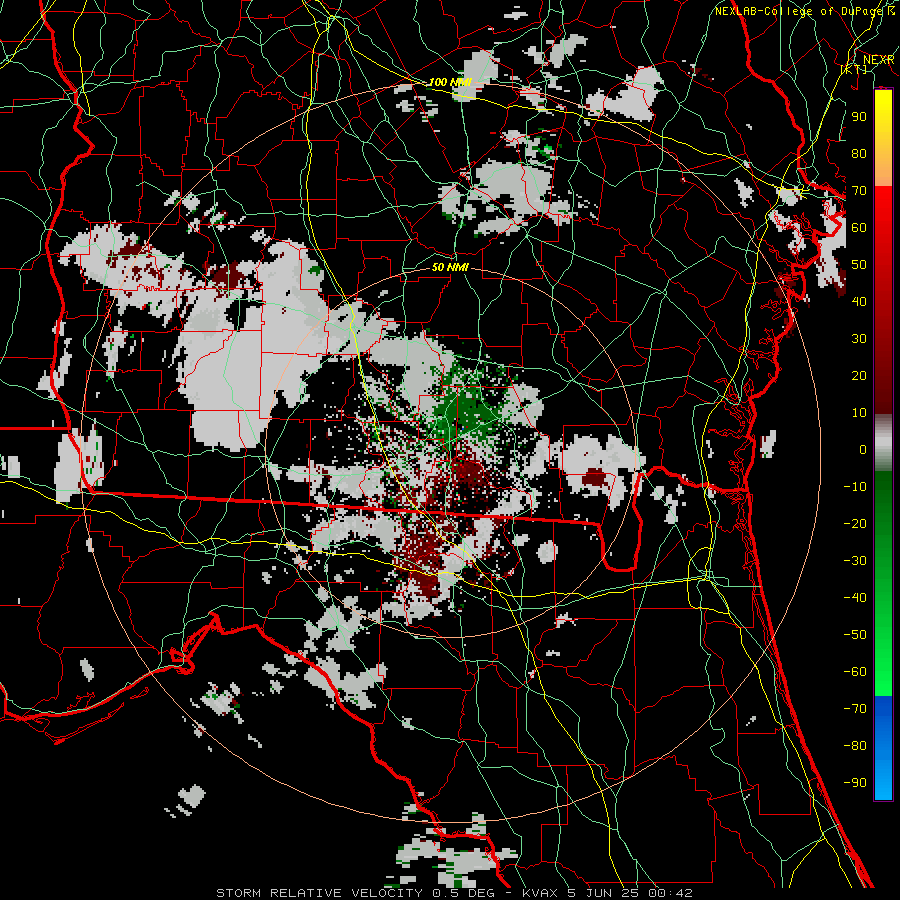Click the 40 value on the velocity scale
Viewport: 900px width, 900px height.
(859, 302)
